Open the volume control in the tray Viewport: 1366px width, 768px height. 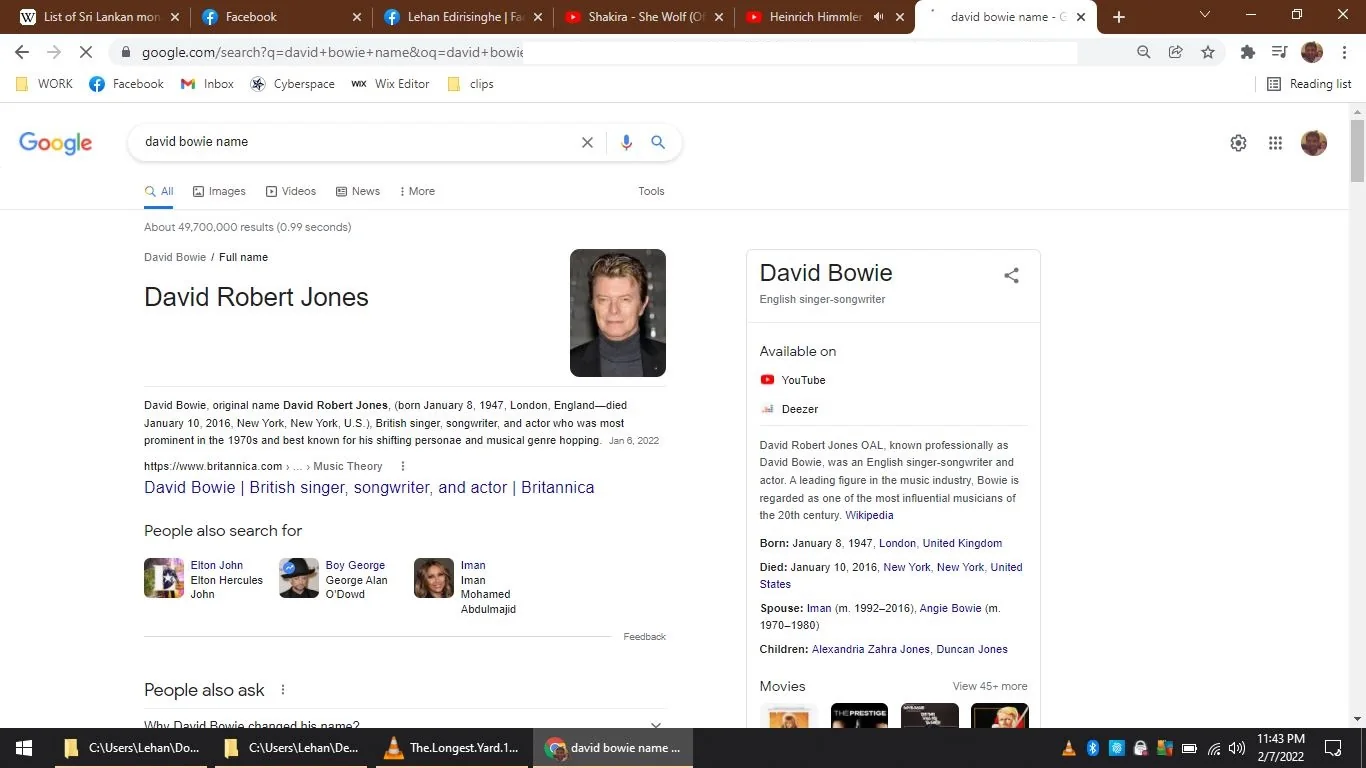coord(1237,748)
